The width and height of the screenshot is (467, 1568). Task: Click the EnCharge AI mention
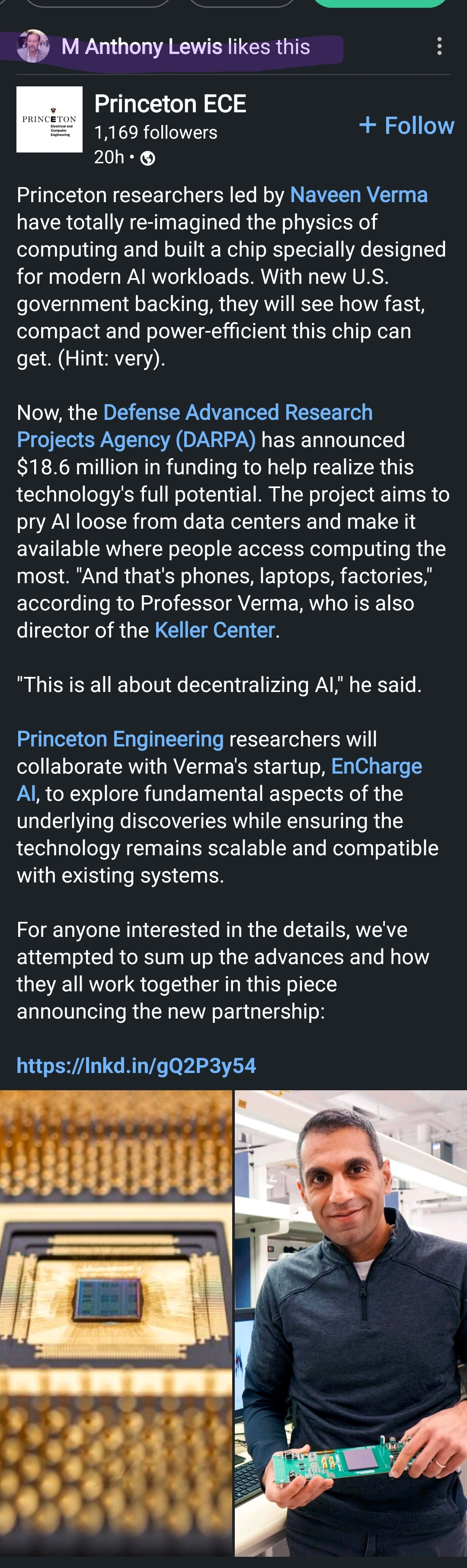pos(376,766)
